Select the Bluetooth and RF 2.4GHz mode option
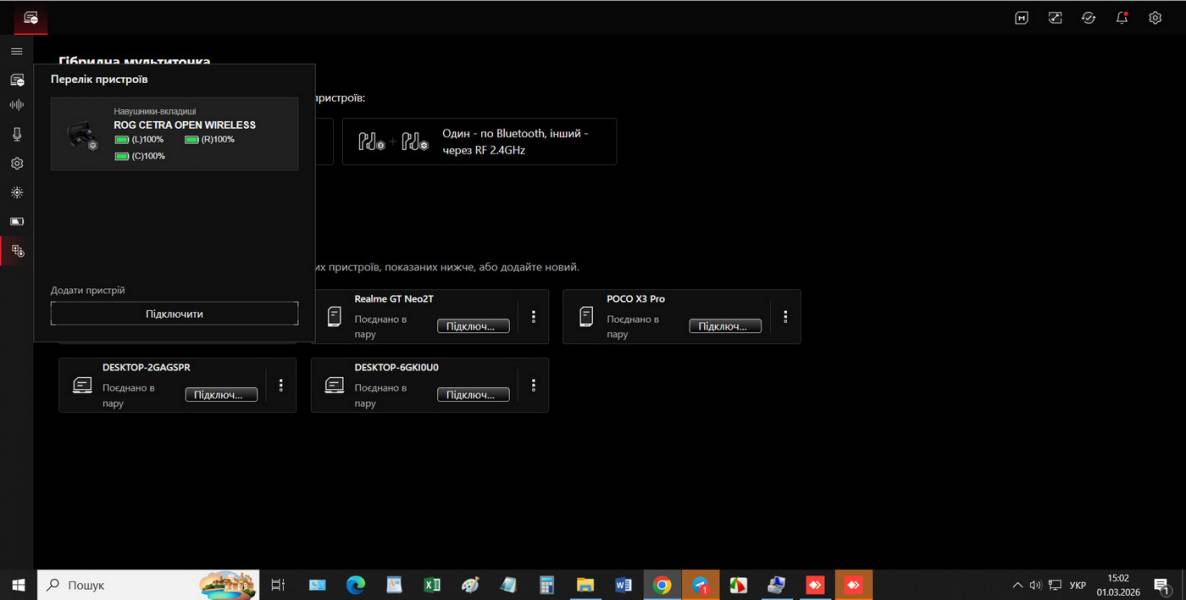 [x=479, y=142]
